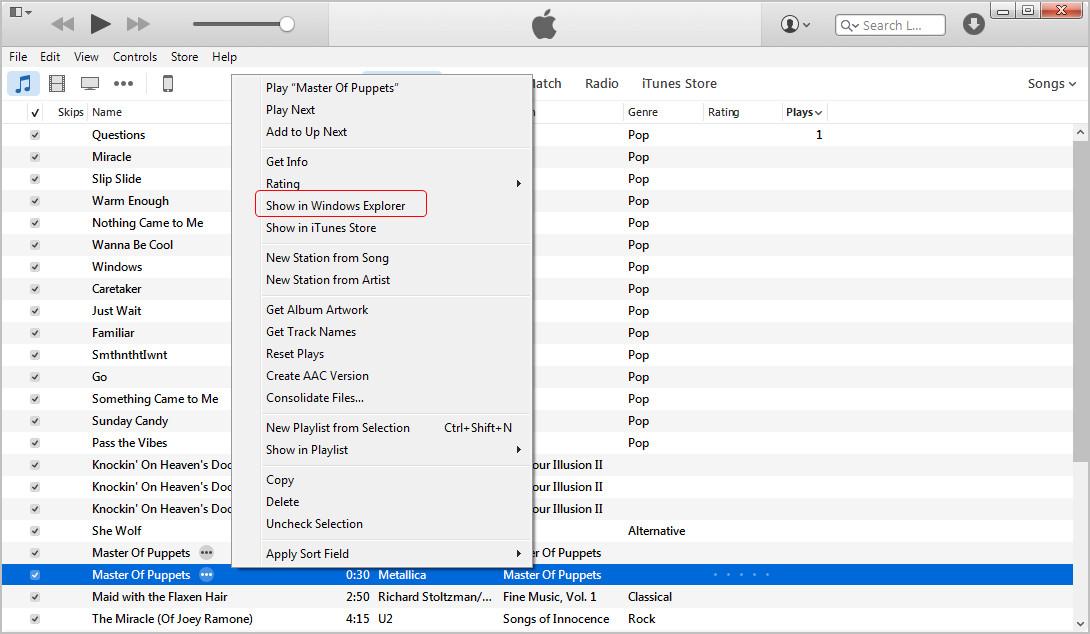Click the Play button

pos(100,24)
